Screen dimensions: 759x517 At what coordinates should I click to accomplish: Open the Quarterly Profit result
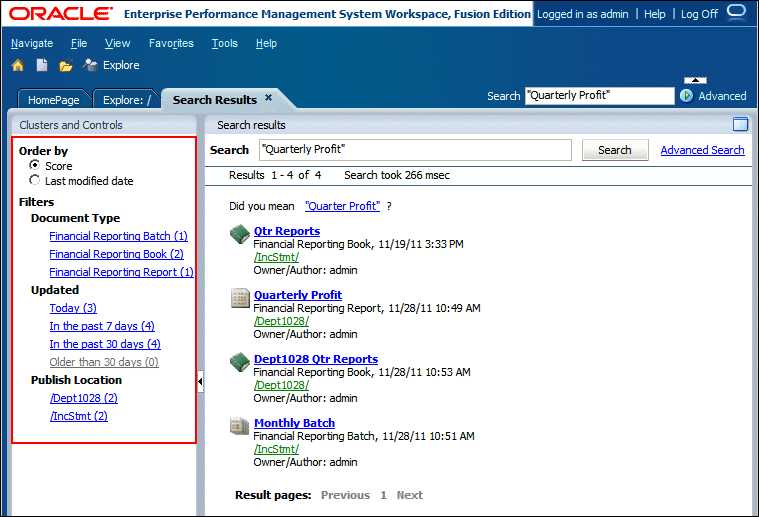(x=298, y=295)
